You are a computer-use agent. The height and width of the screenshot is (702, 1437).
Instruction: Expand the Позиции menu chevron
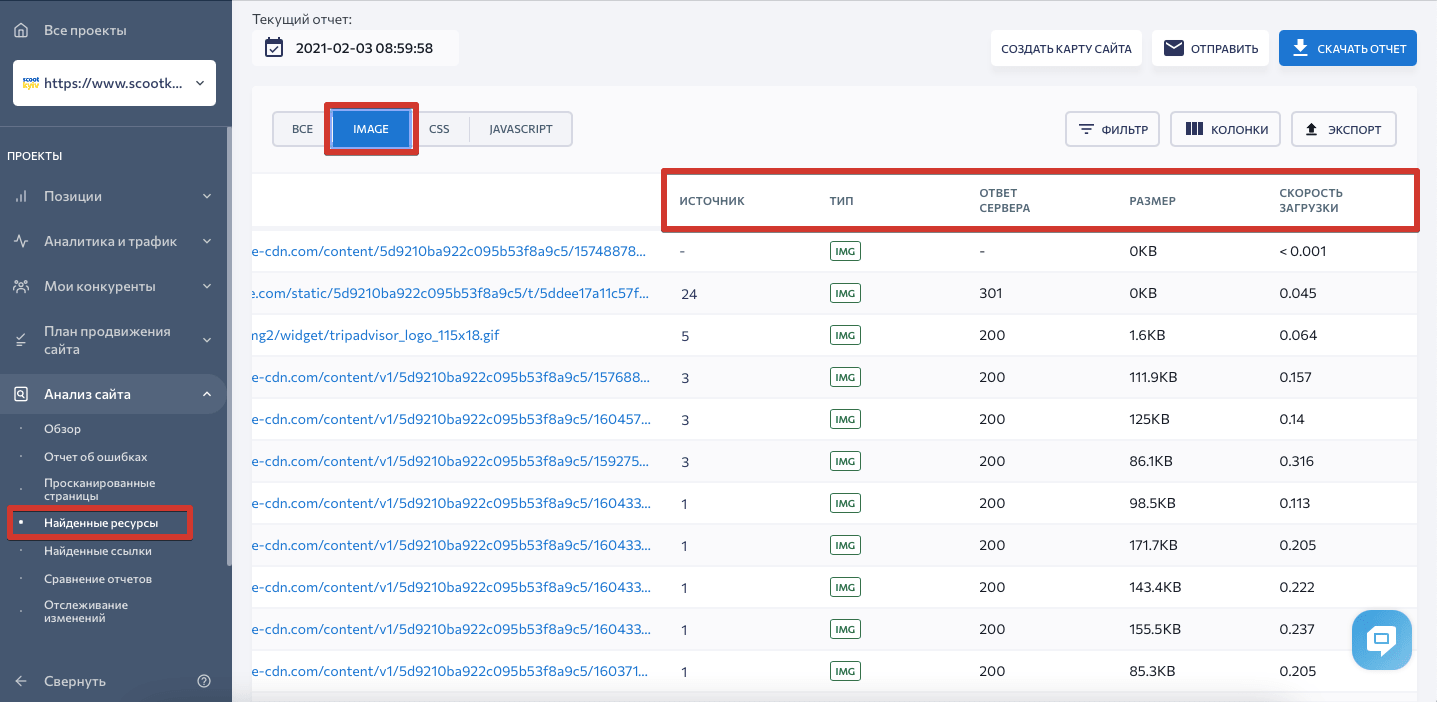tap(207, 197)
